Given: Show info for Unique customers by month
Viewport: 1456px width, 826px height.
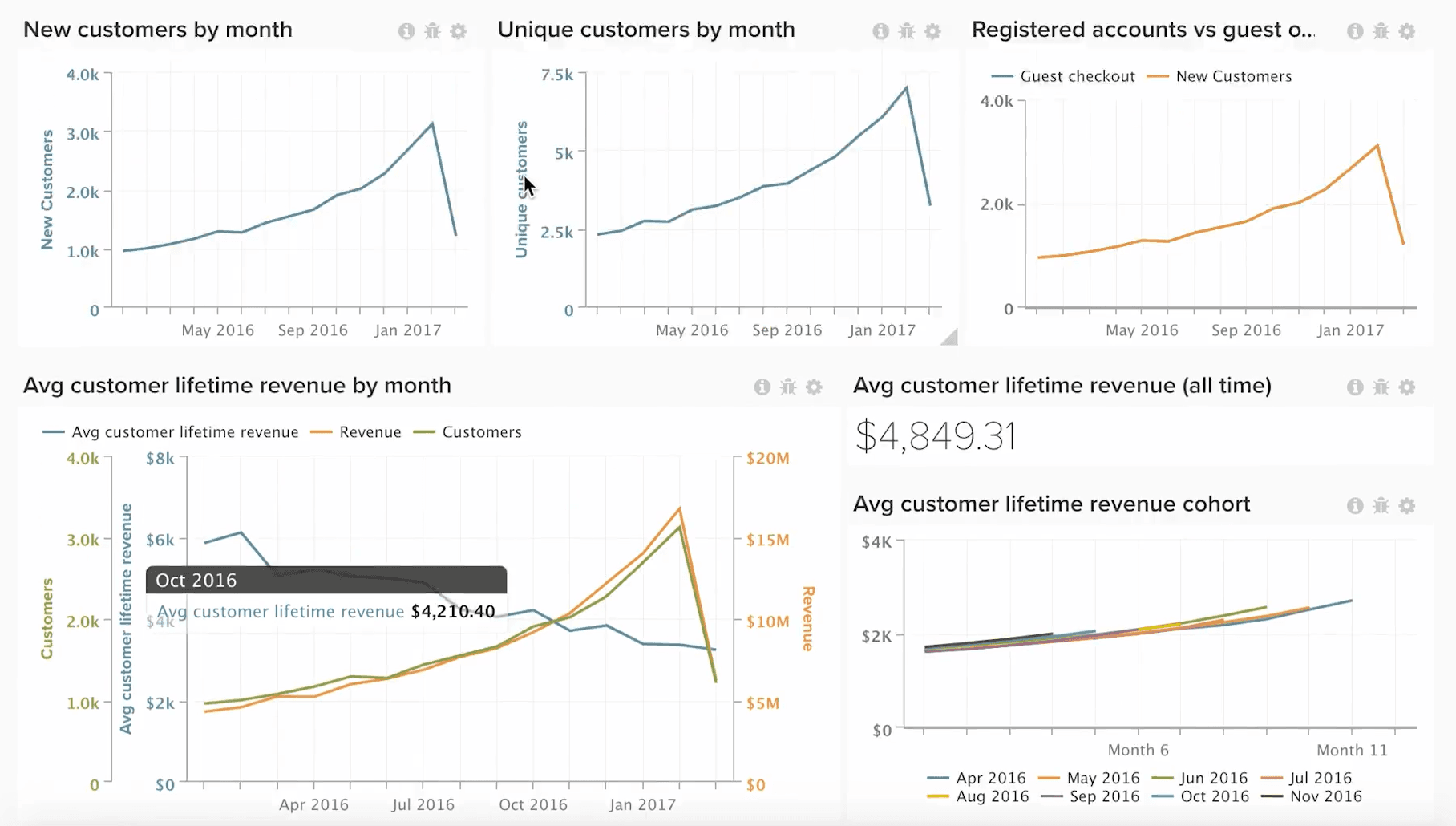Looking at the screenshot, I should 881,31.
